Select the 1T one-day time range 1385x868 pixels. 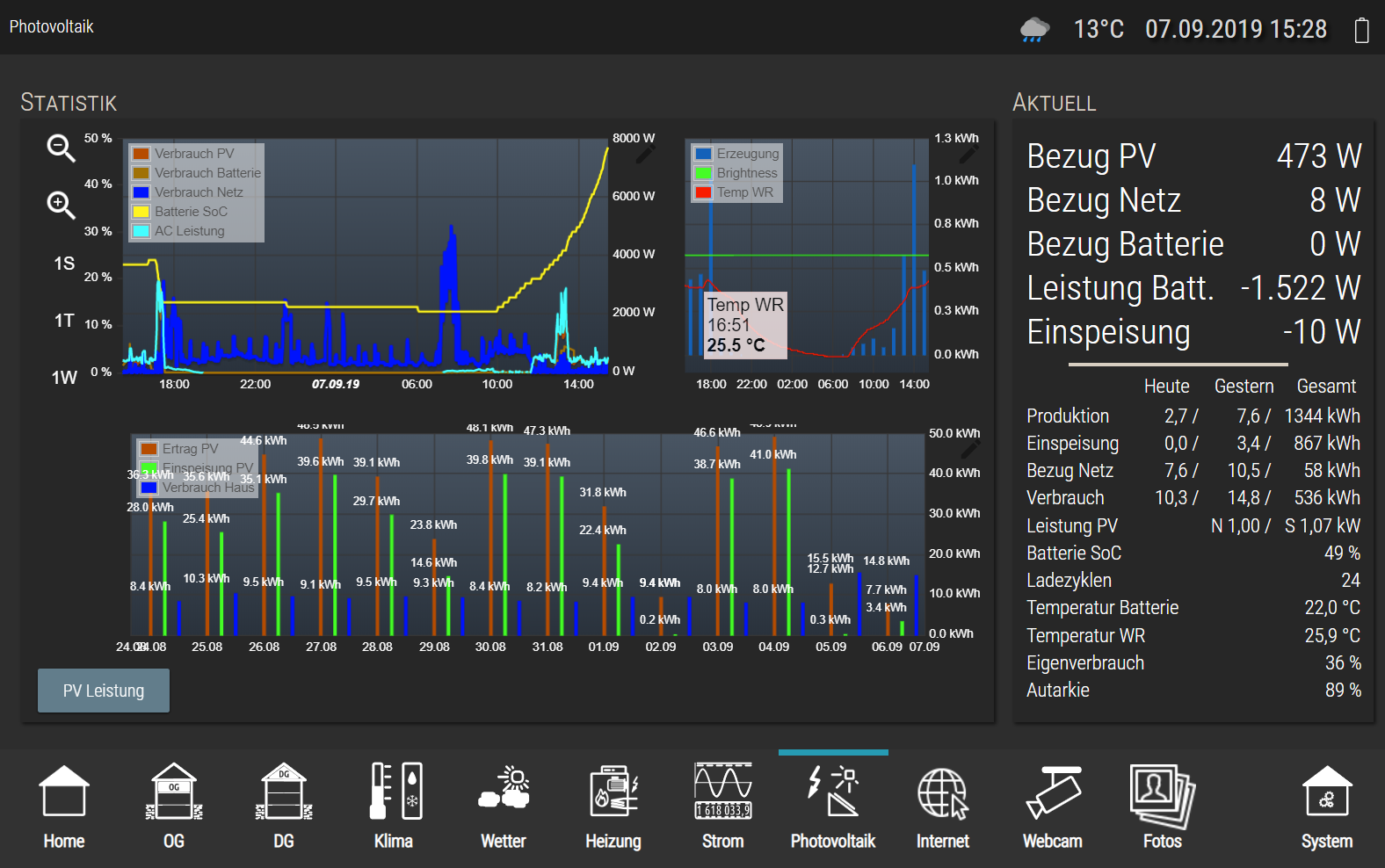[64, 321]
